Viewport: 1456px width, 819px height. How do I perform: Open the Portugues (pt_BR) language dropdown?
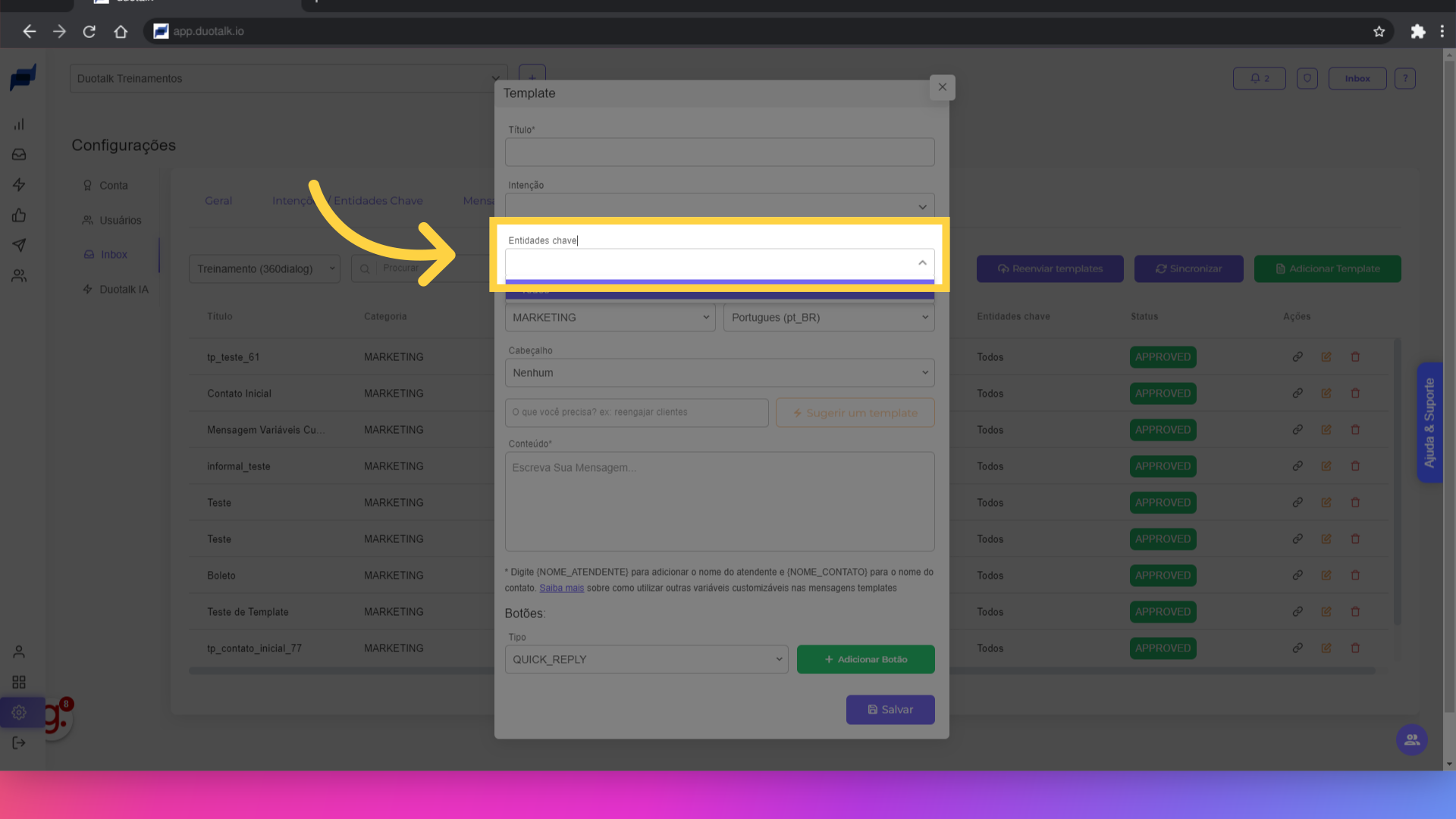830,317
